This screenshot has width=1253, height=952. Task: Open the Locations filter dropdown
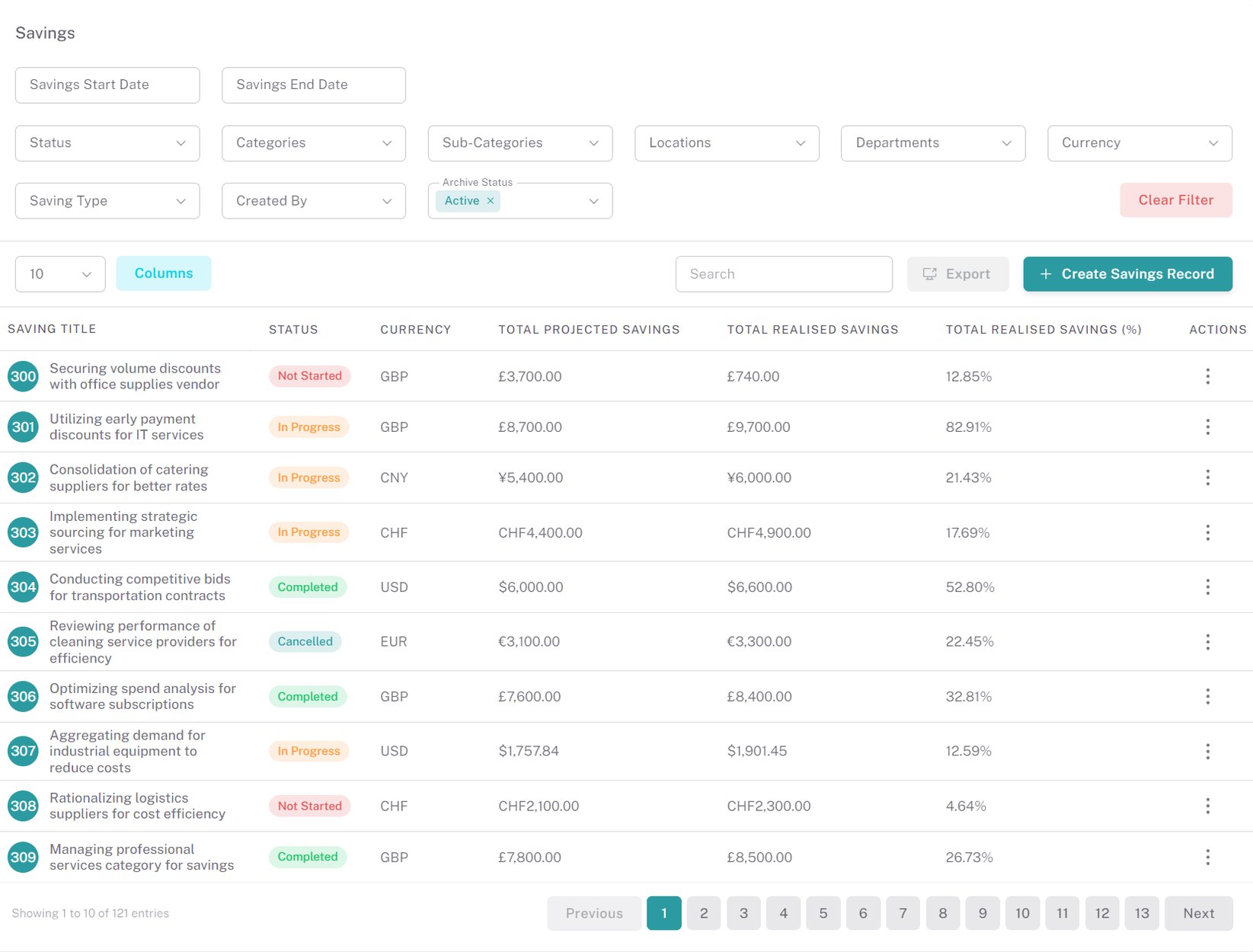(x=727, y=143)
